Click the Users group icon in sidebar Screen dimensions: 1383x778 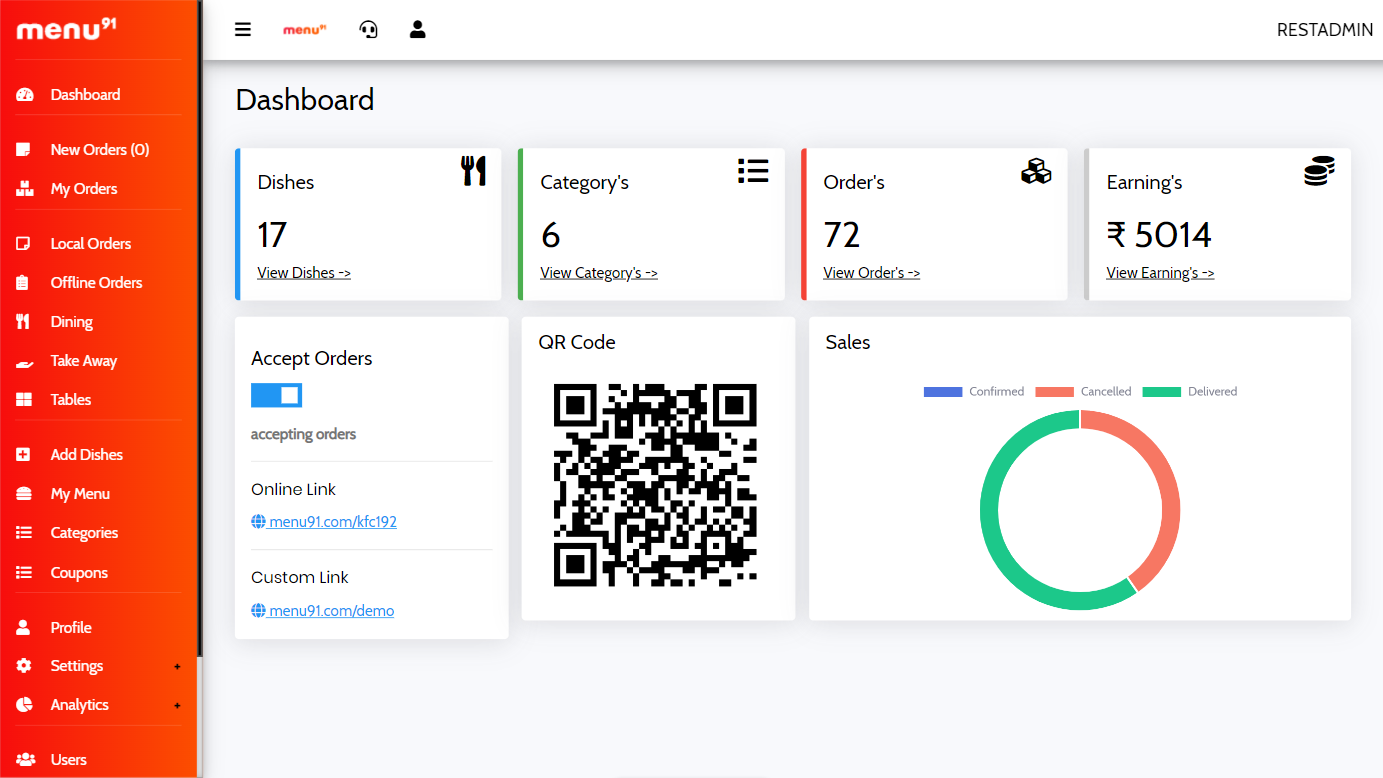[x=26, y=760]
